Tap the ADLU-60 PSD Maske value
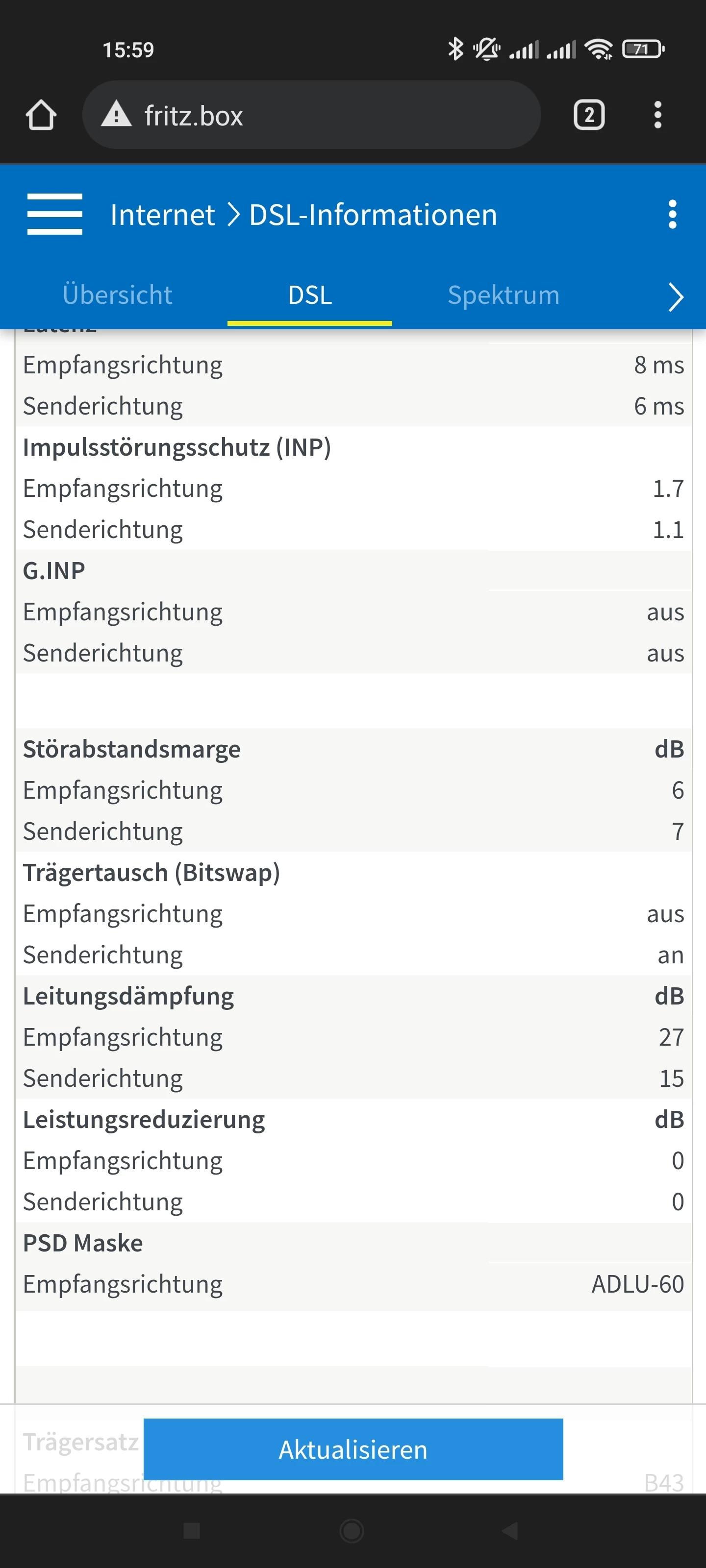The image size is (706, 1568). (x=637, y=1284)
